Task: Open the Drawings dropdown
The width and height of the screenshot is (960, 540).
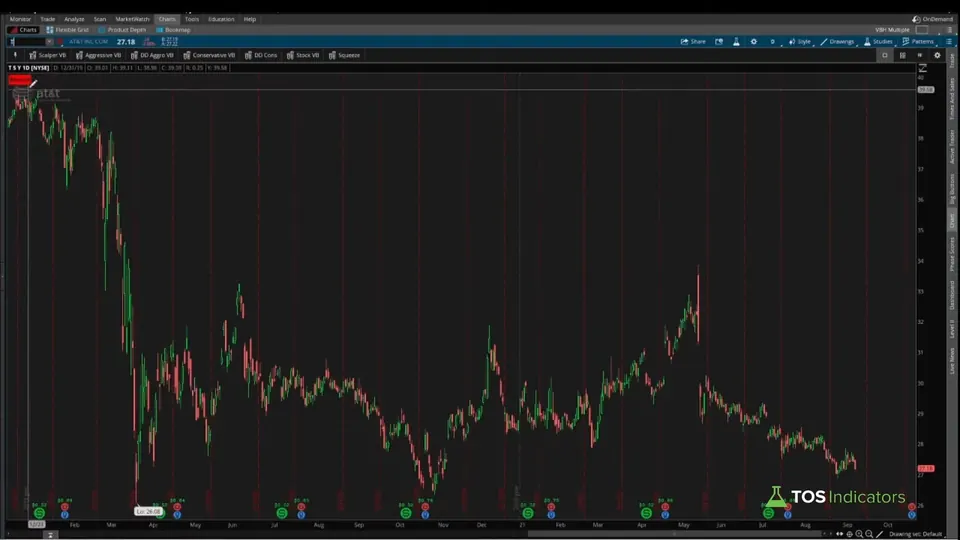Action: [837, 42]
